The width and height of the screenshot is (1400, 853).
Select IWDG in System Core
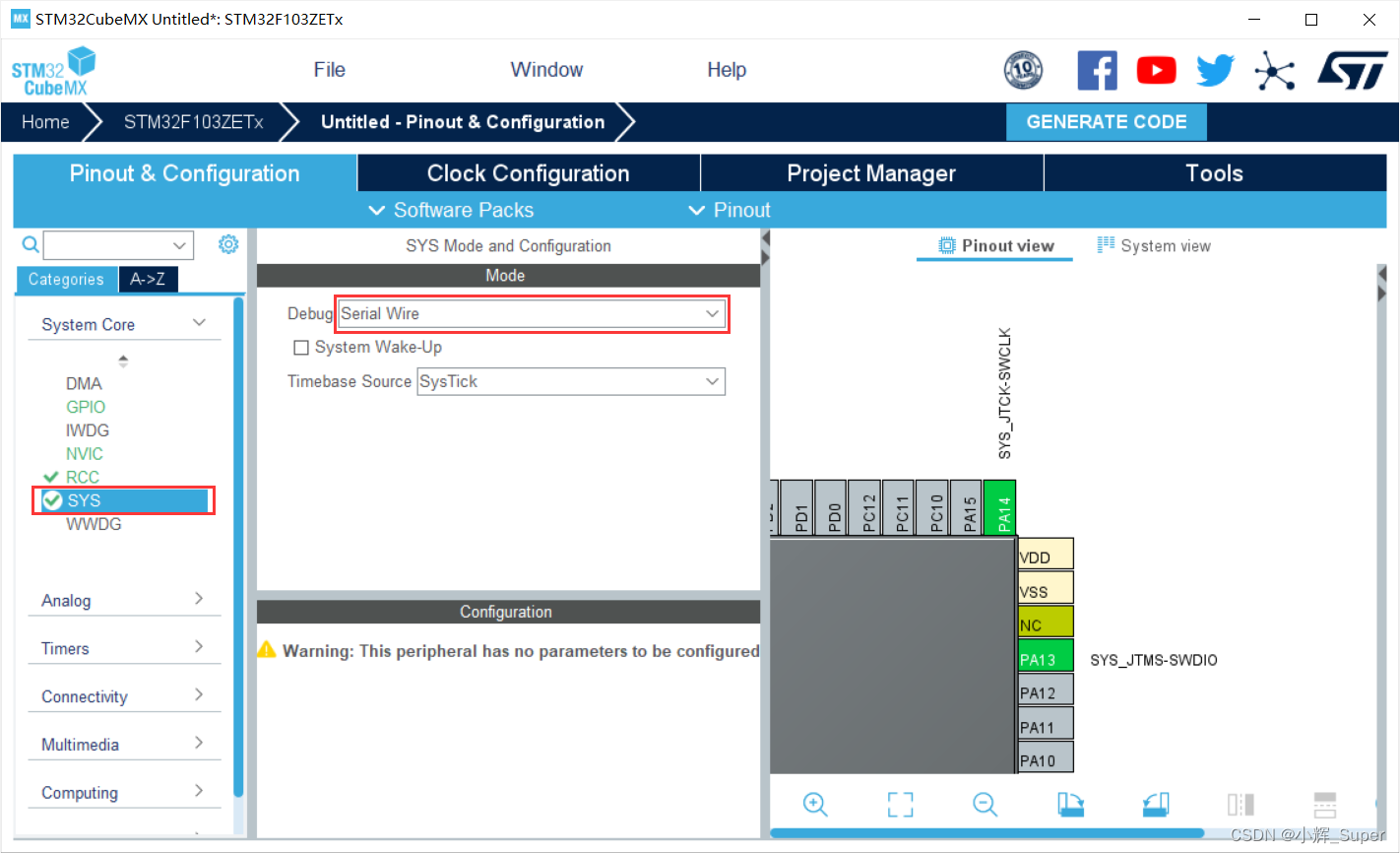[88, 430]
